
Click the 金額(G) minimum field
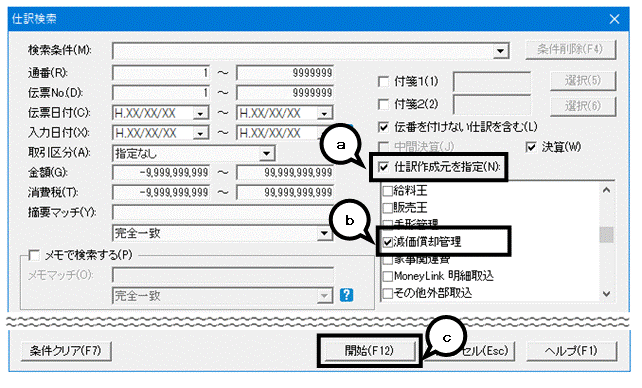[x=161, y=173]
